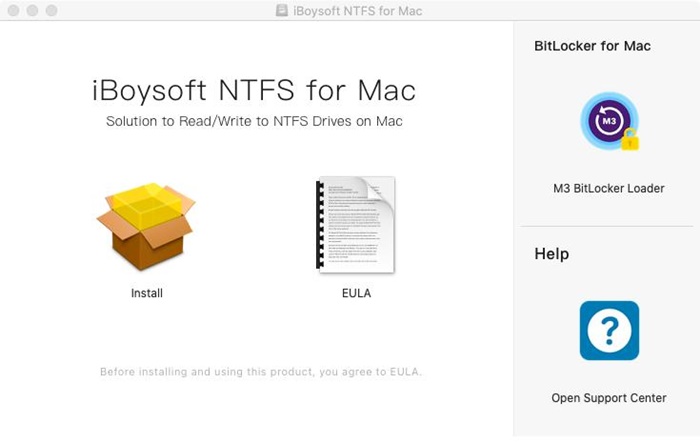The width and height of the screenshot is (700, 443).
Task: Launch M3 BitLocker Loader icon
Action: pos(608,122)
